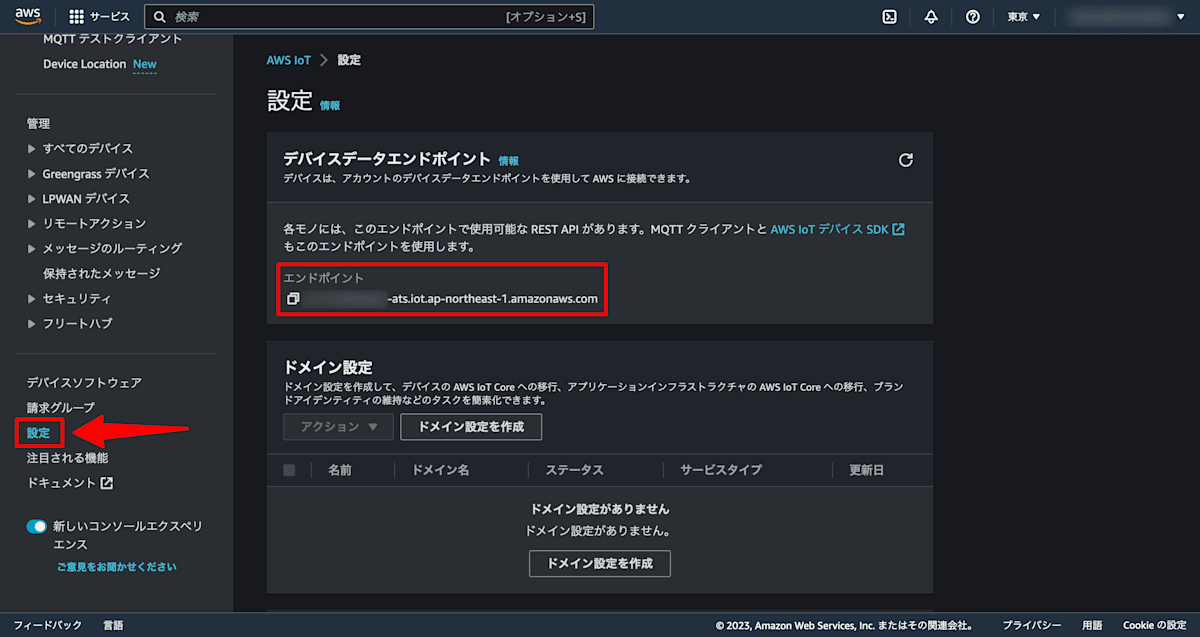Open 言語 selector in footer
The image size is (1200, 637).
click(x=113, y=625)
